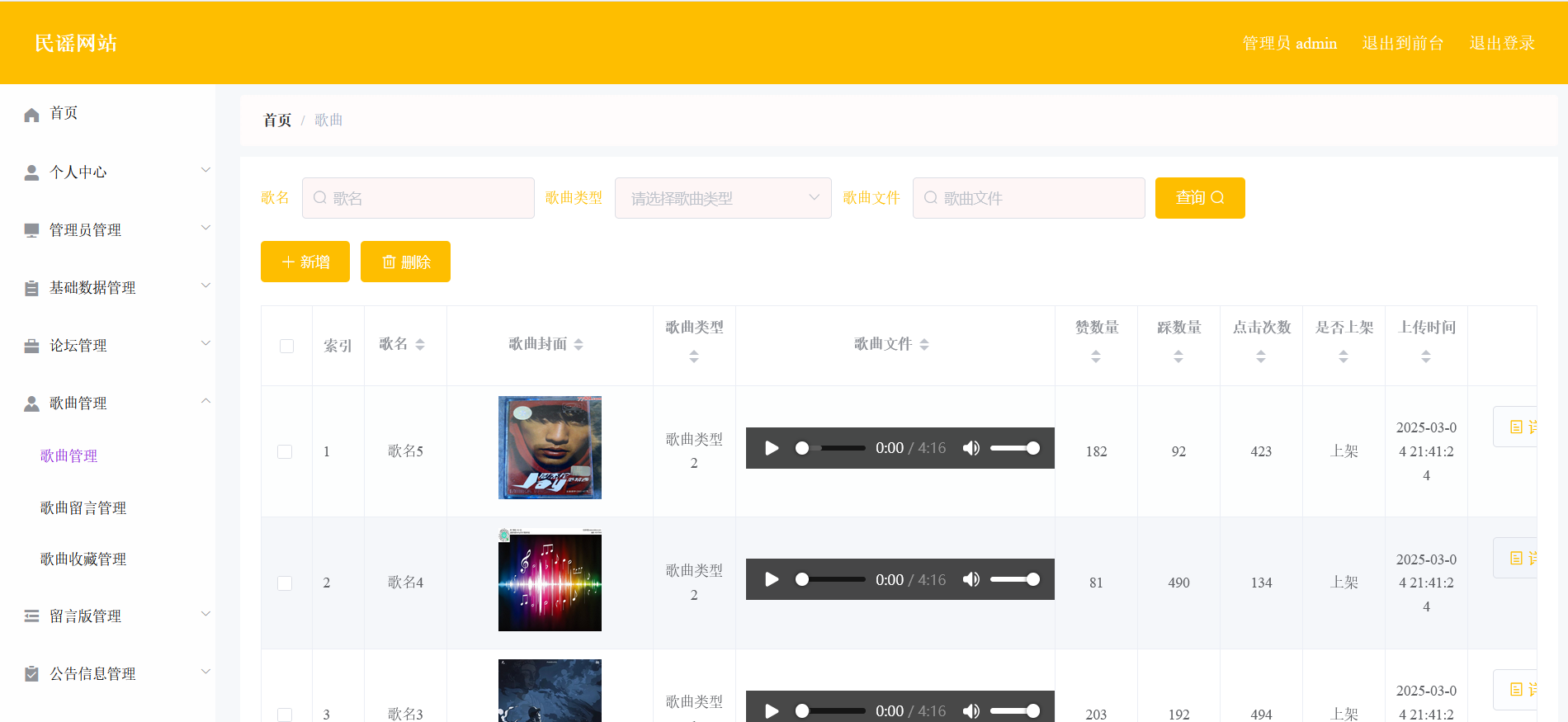Expand the 公告信息管理 menu chevron
This screenshot has height=722, width=1568.
(206, 672)
